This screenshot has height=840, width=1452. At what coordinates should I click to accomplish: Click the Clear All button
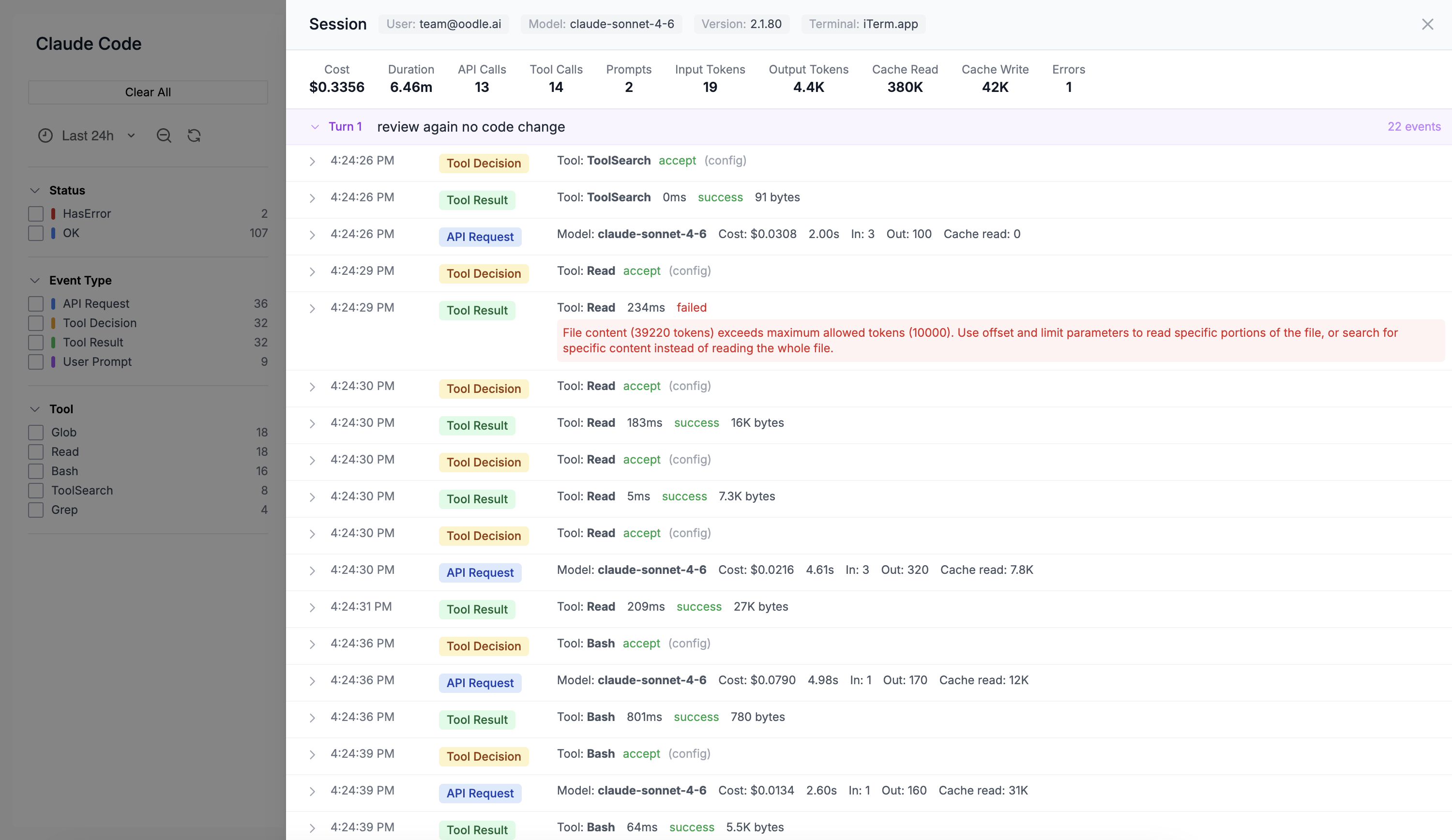(148, 92)
